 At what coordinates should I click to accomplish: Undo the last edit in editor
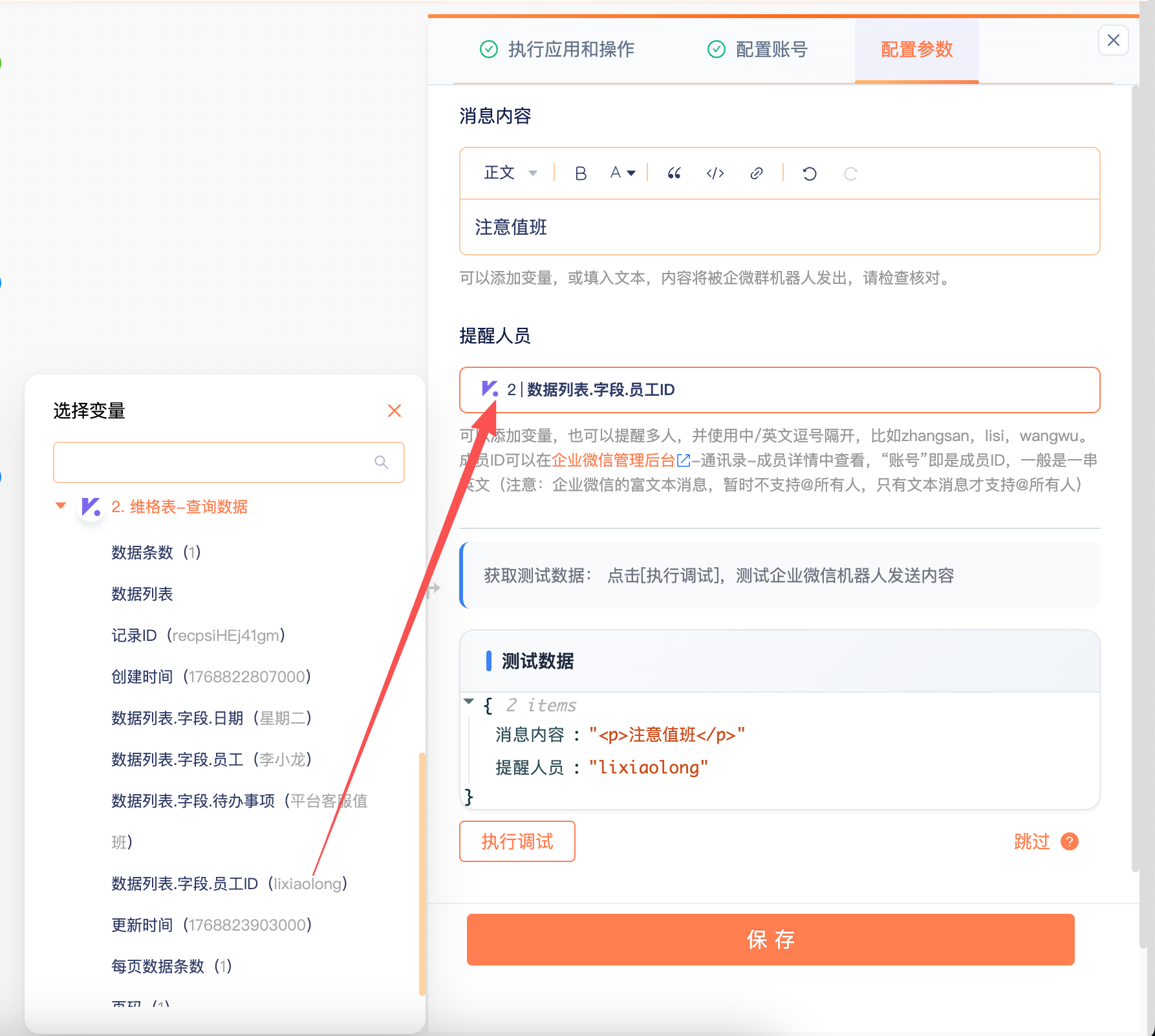pyautogui.click(x=810, y=173)
